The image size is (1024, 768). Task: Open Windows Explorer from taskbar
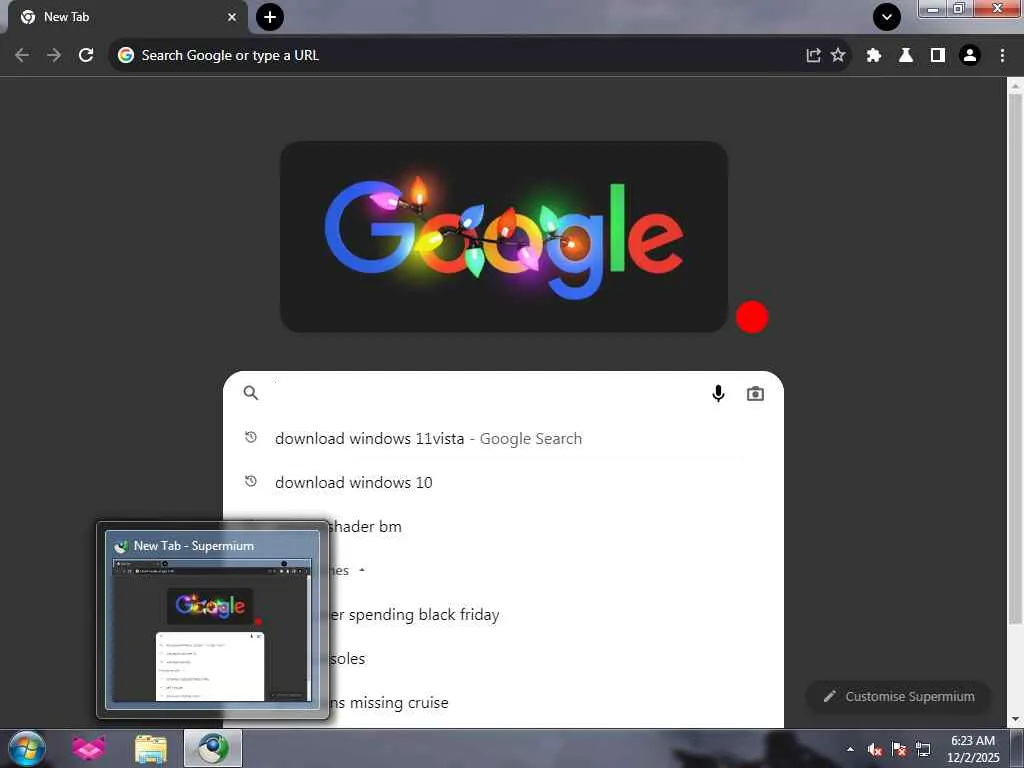(x=150, y=748)
